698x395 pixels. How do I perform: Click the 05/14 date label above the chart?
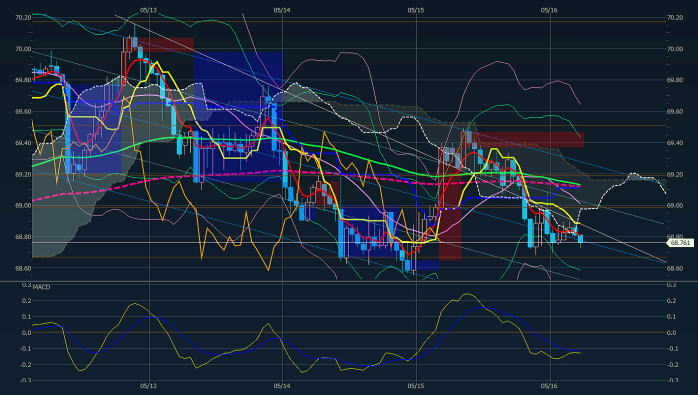pos(282,10)
